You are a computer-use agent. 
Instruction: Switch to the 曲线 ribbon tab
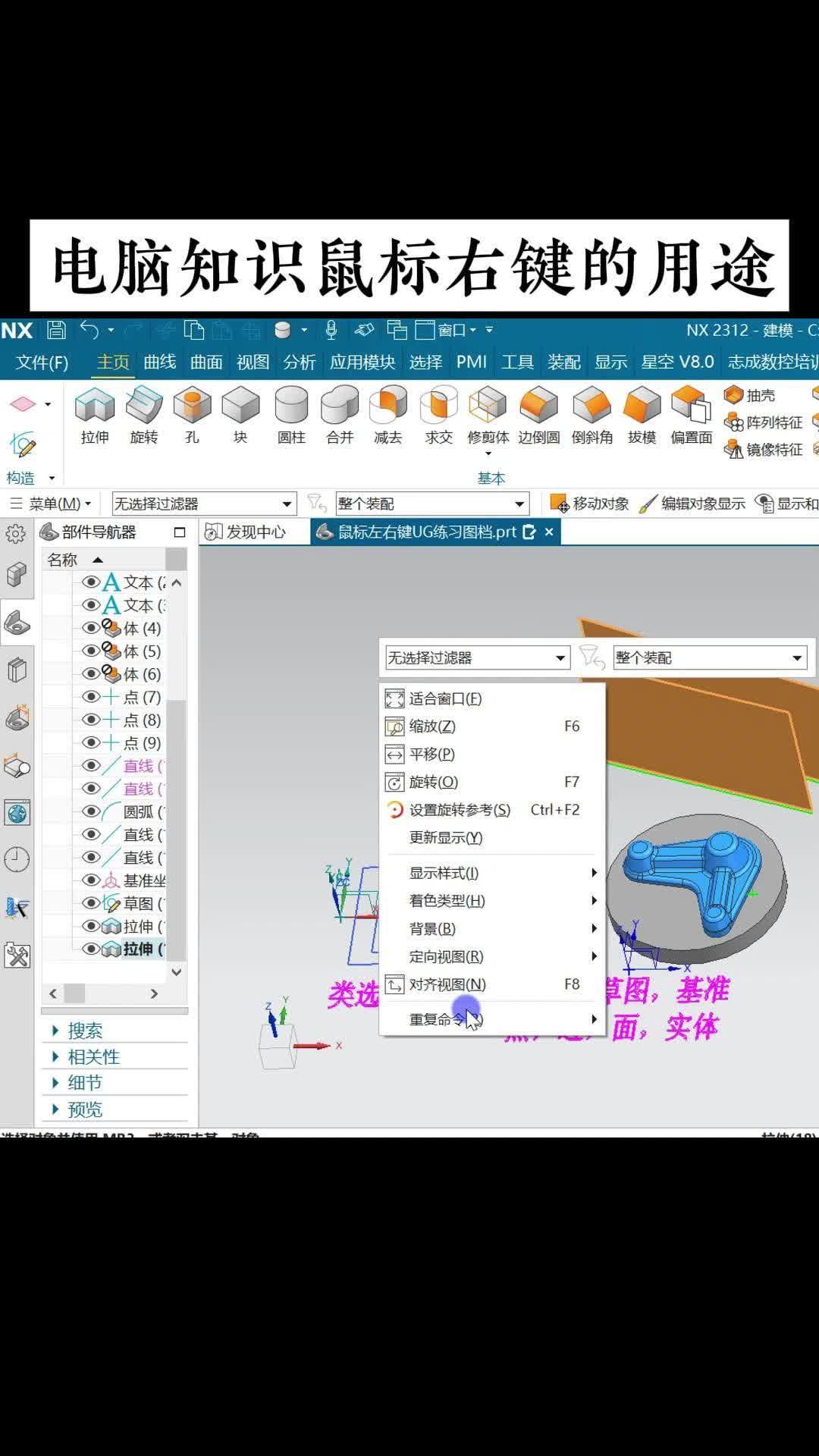159,362
